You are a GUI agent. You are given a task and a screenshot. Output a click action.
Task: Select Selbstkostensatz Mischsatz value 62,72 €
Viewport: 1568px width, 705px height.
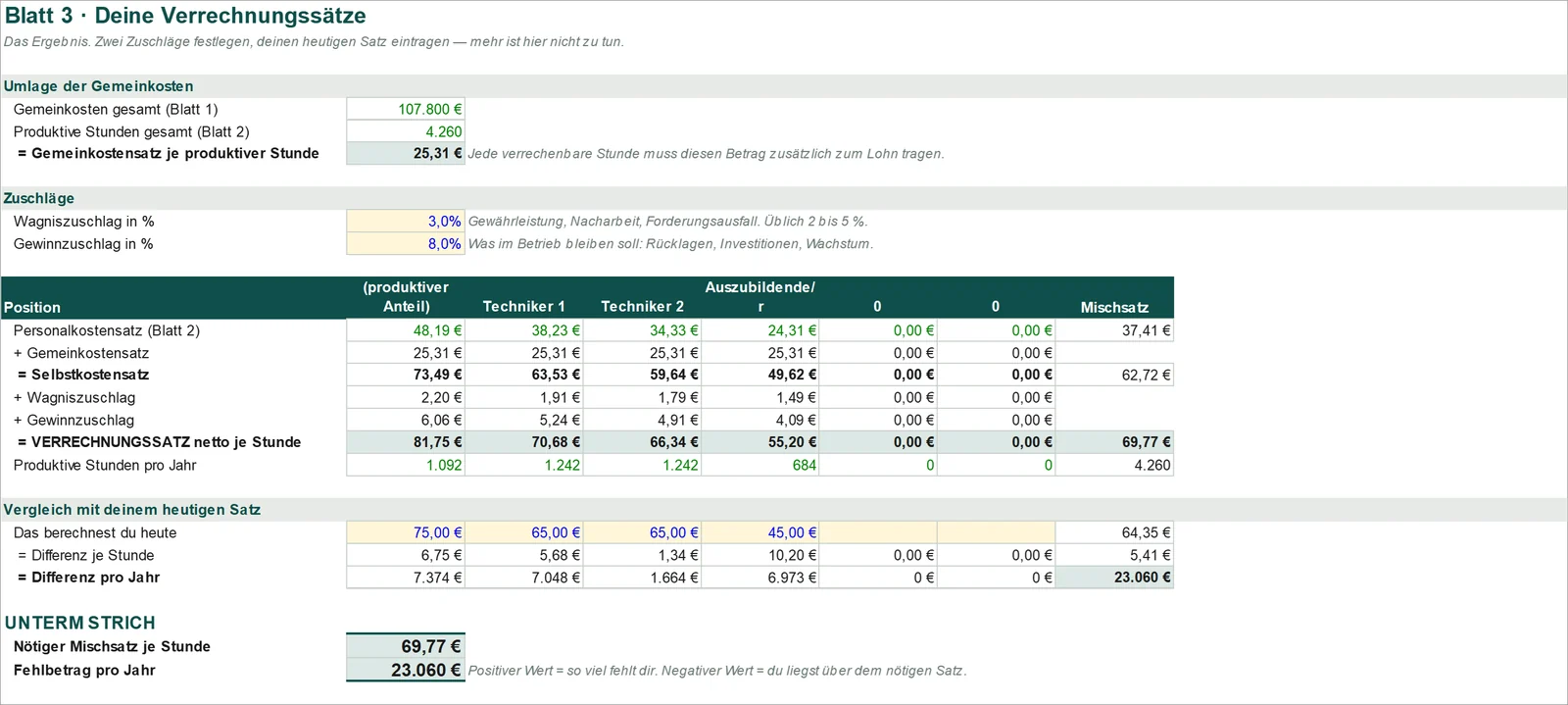pyautogui.click(x=1114, y=375)
